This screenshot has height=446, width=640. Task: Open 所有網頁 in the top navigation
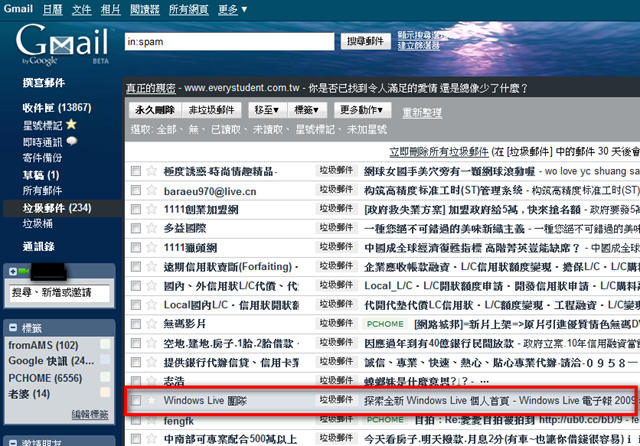coord(189,9)
